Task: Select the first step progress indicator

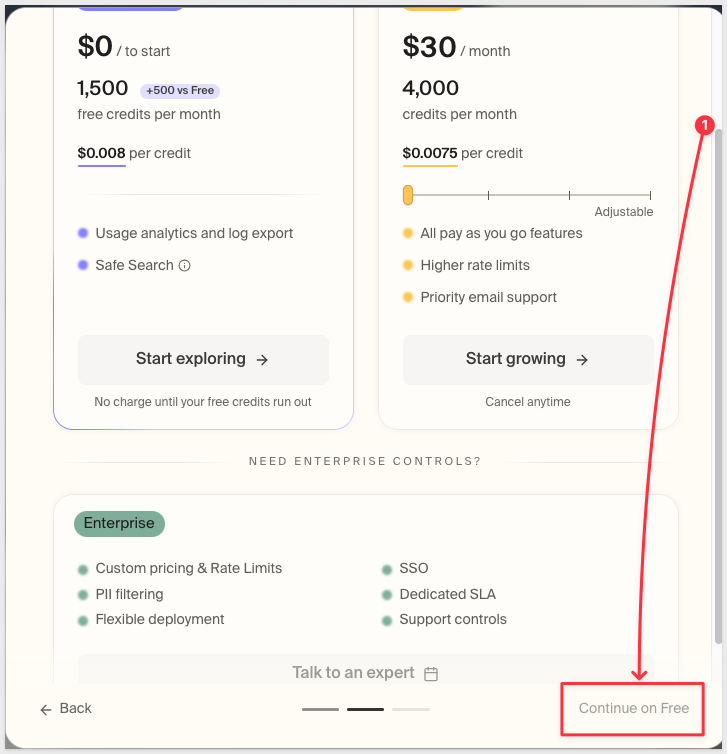Action: tap(320, 709)
